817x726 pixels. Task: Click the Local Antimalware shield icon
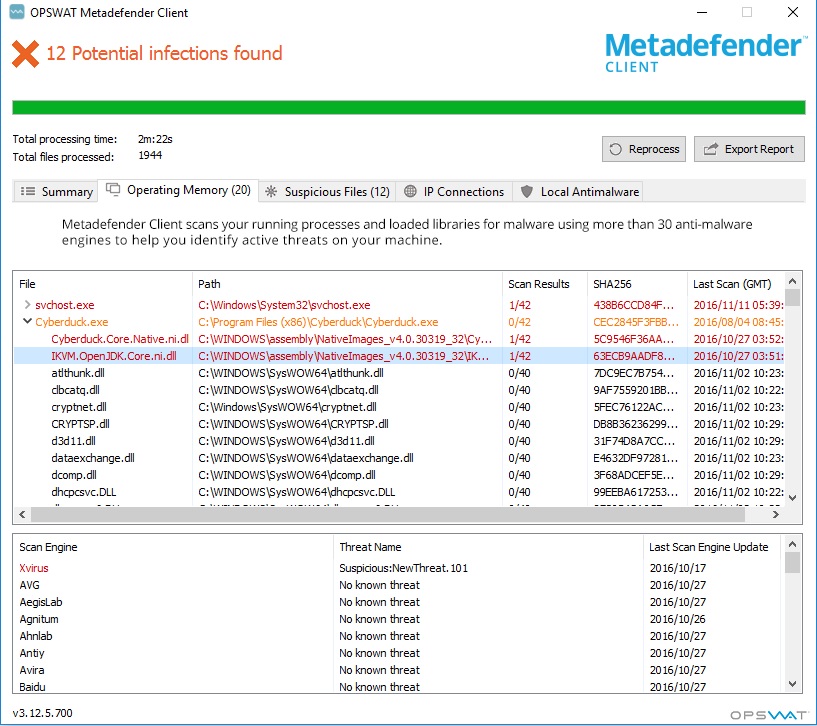click(527, 191)
